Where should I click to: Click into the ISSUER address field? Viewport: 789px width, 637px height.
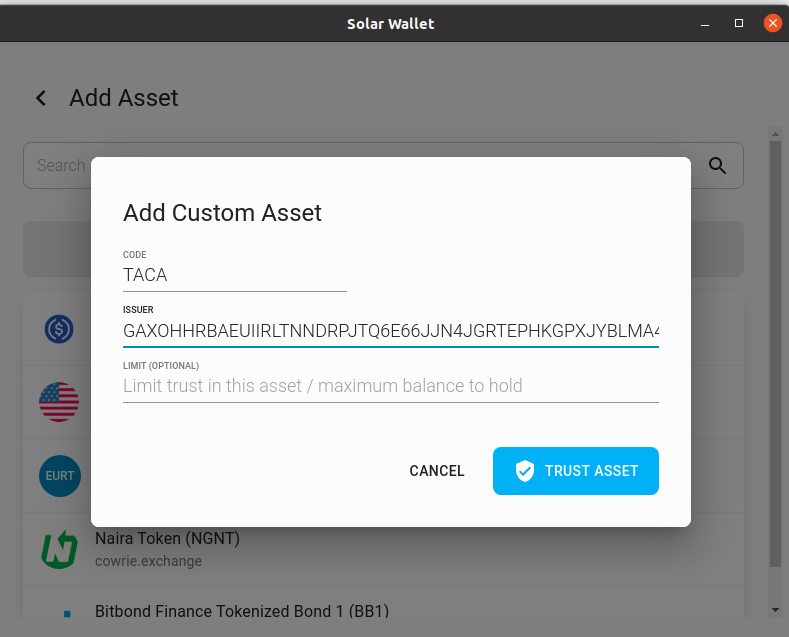click(x=390, y=331)
